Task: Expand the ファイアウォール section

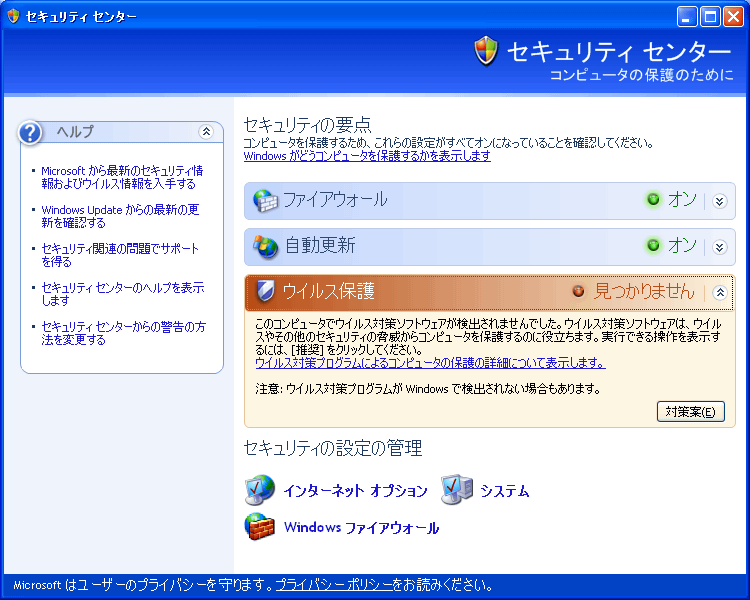Action: tap(719, 201)
